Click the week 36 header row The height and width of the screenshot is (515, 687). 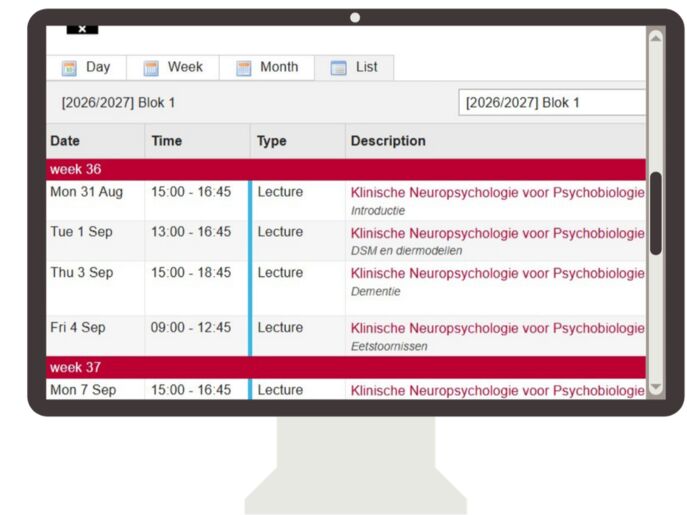346,169
